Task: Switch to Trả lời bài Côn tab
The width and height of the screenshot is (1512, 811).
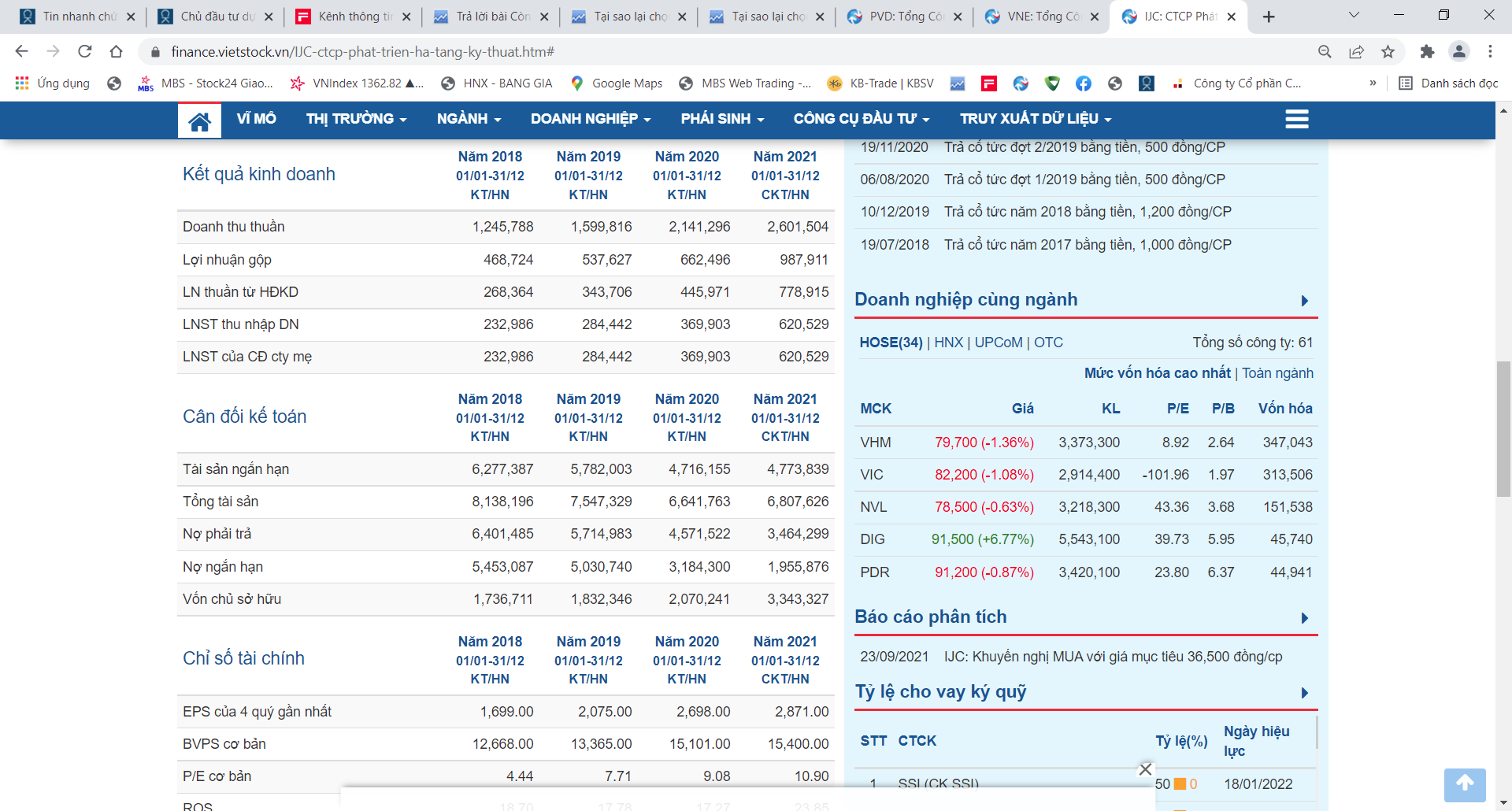Action: tap(491, 17)
